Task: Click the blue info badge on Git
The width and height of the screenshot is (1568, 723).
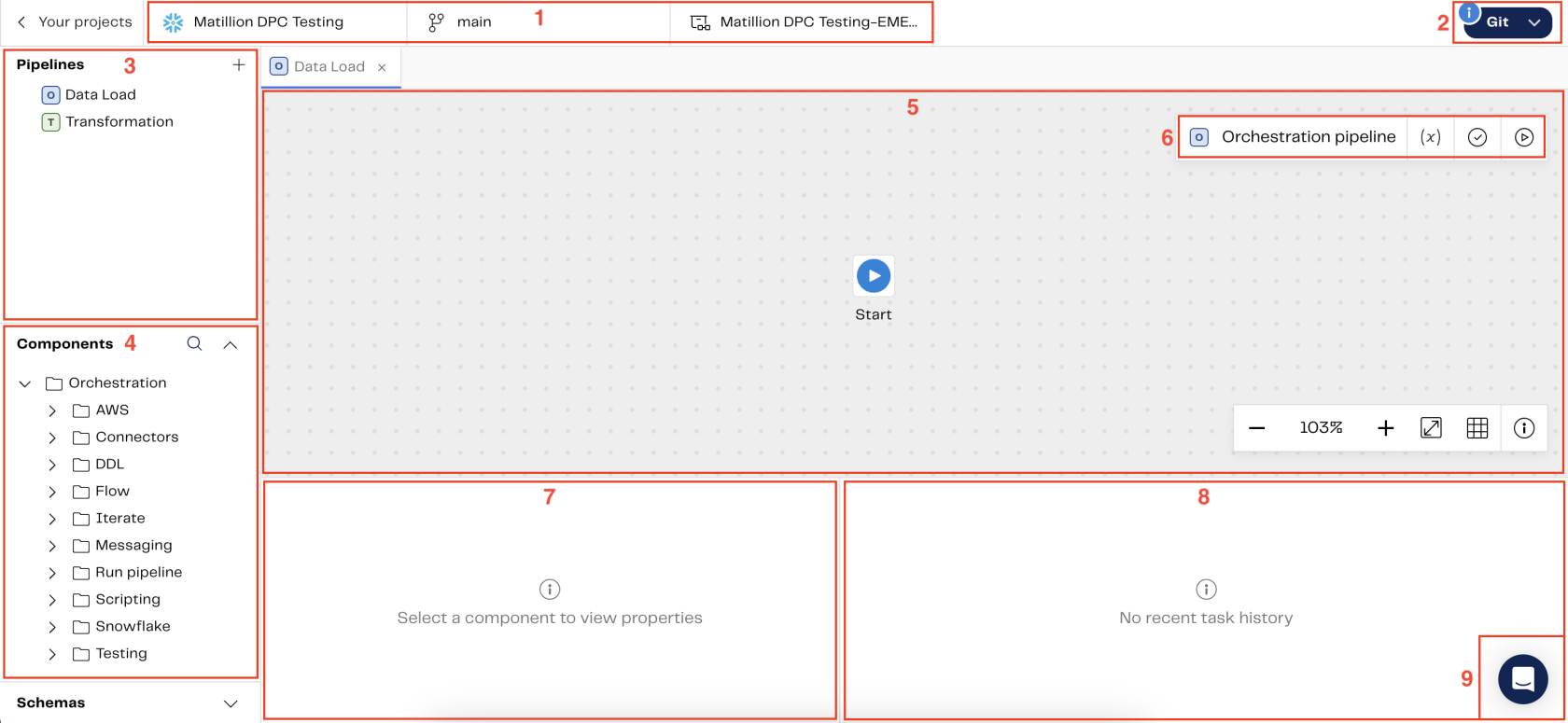Action: point(1469,12)
